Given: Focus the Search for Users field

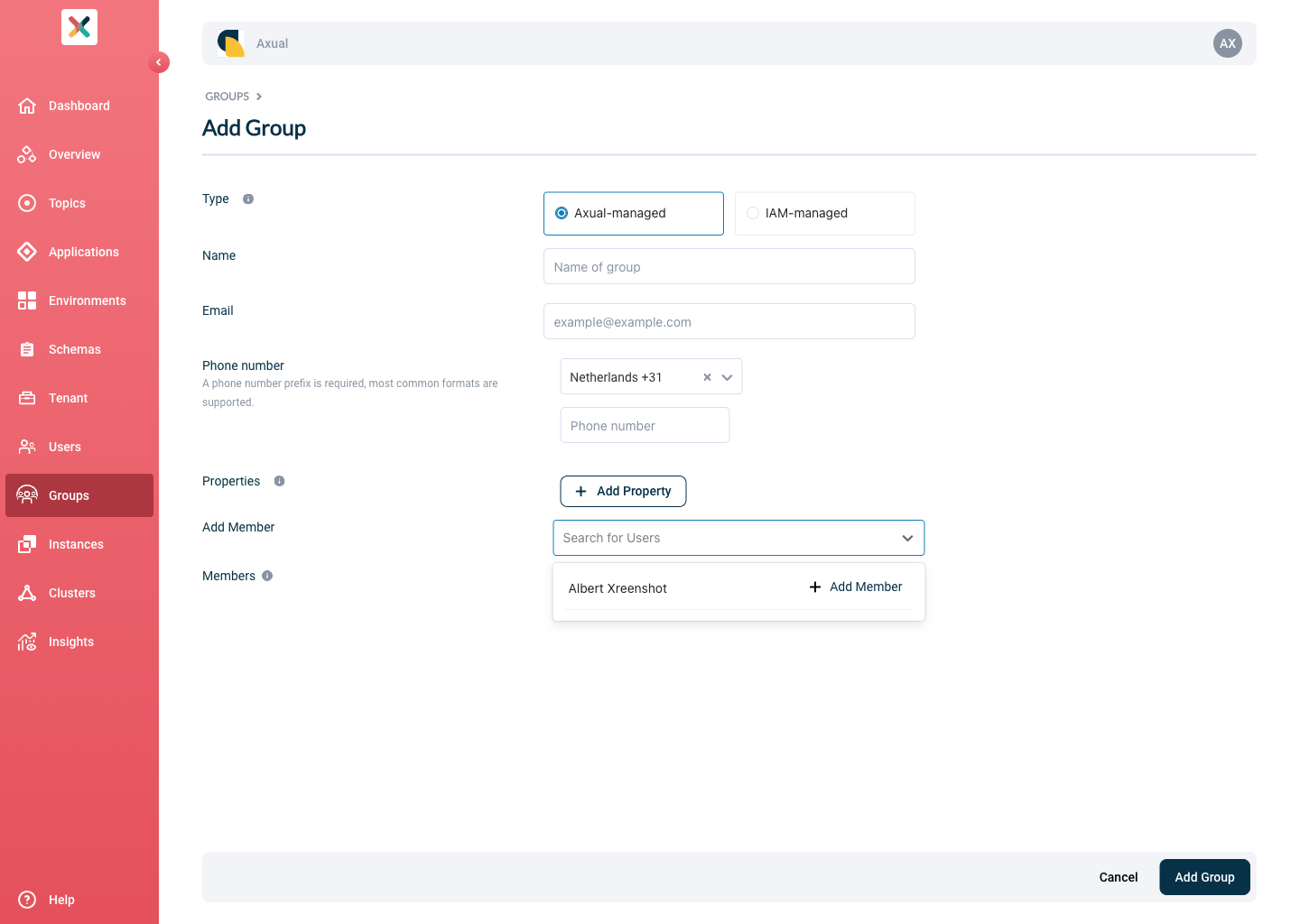Looking at the screenshot, I should 738,538.
